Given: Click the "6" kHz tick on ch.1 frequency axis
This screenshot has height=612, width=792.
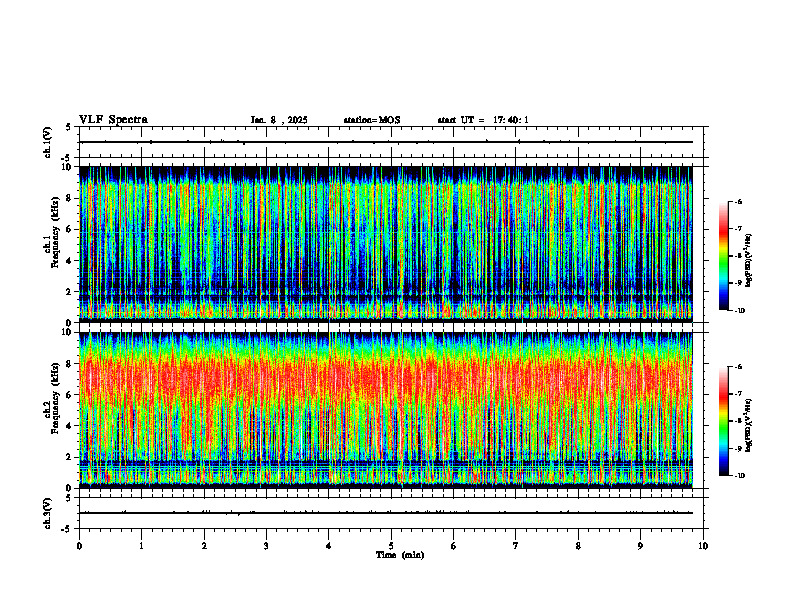Looking at the screenshot, I should click(70, 230).
